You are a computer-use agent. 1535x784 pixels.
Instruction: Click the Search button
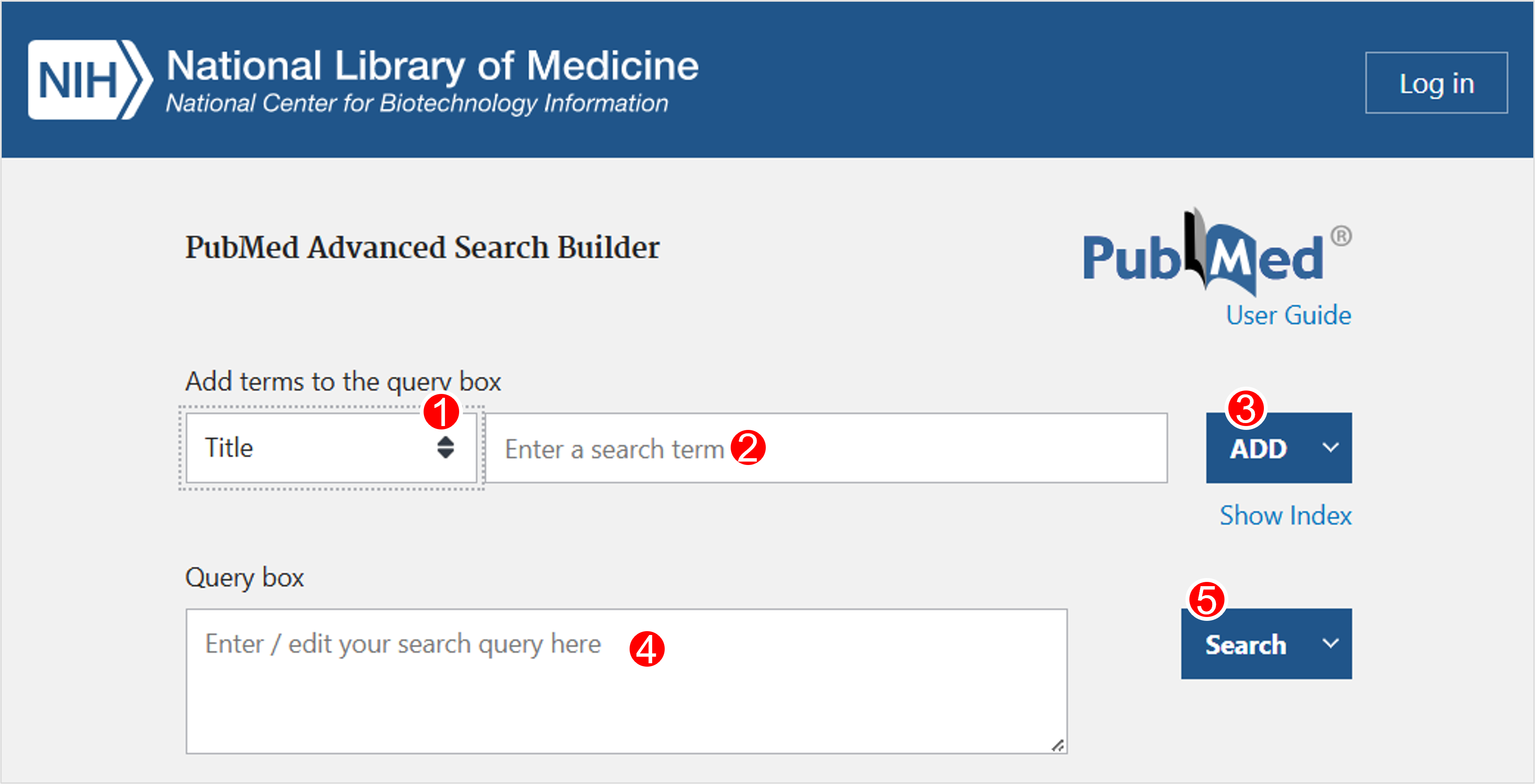[x=1245, y=644]
